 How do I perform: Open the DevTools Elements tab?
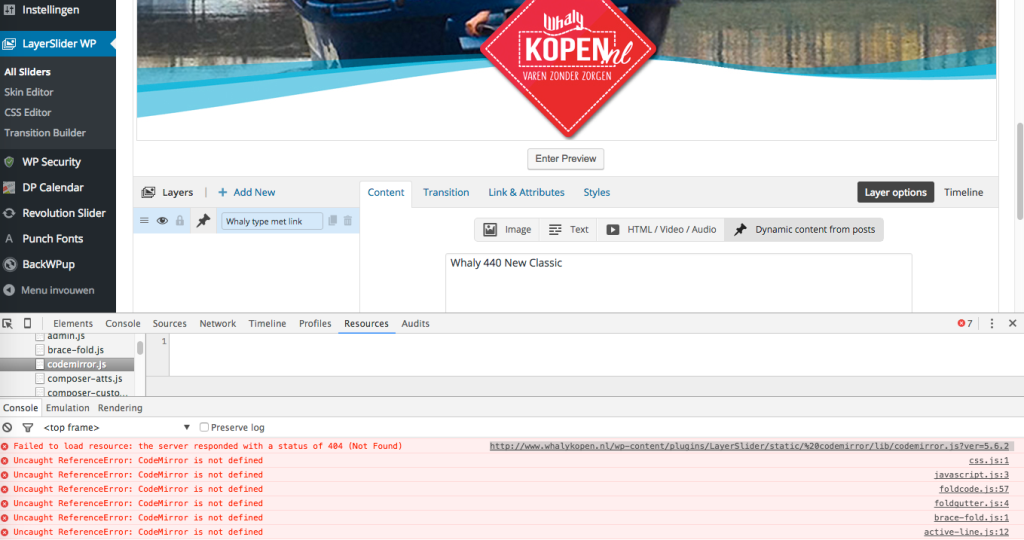(73, 323)
